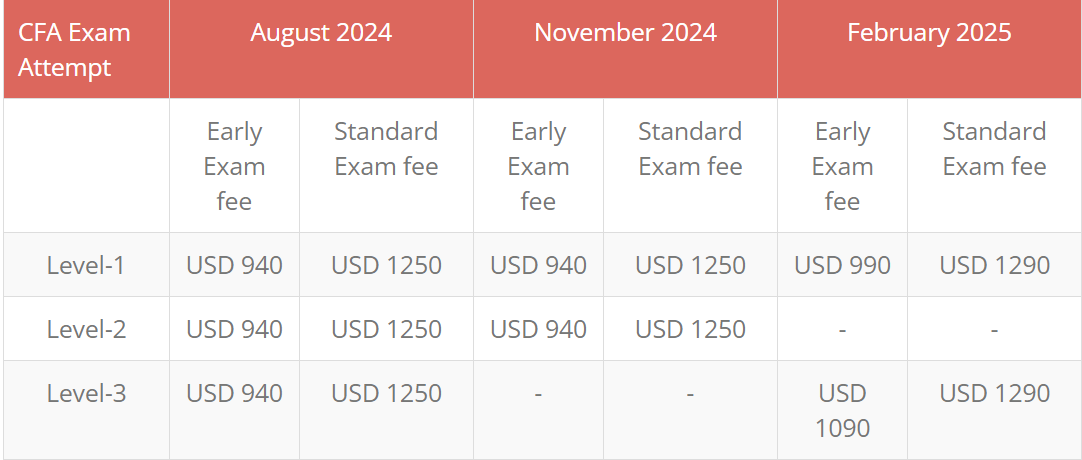Select the Level-2 row label
1082x460 pixels.
point(86,329)
